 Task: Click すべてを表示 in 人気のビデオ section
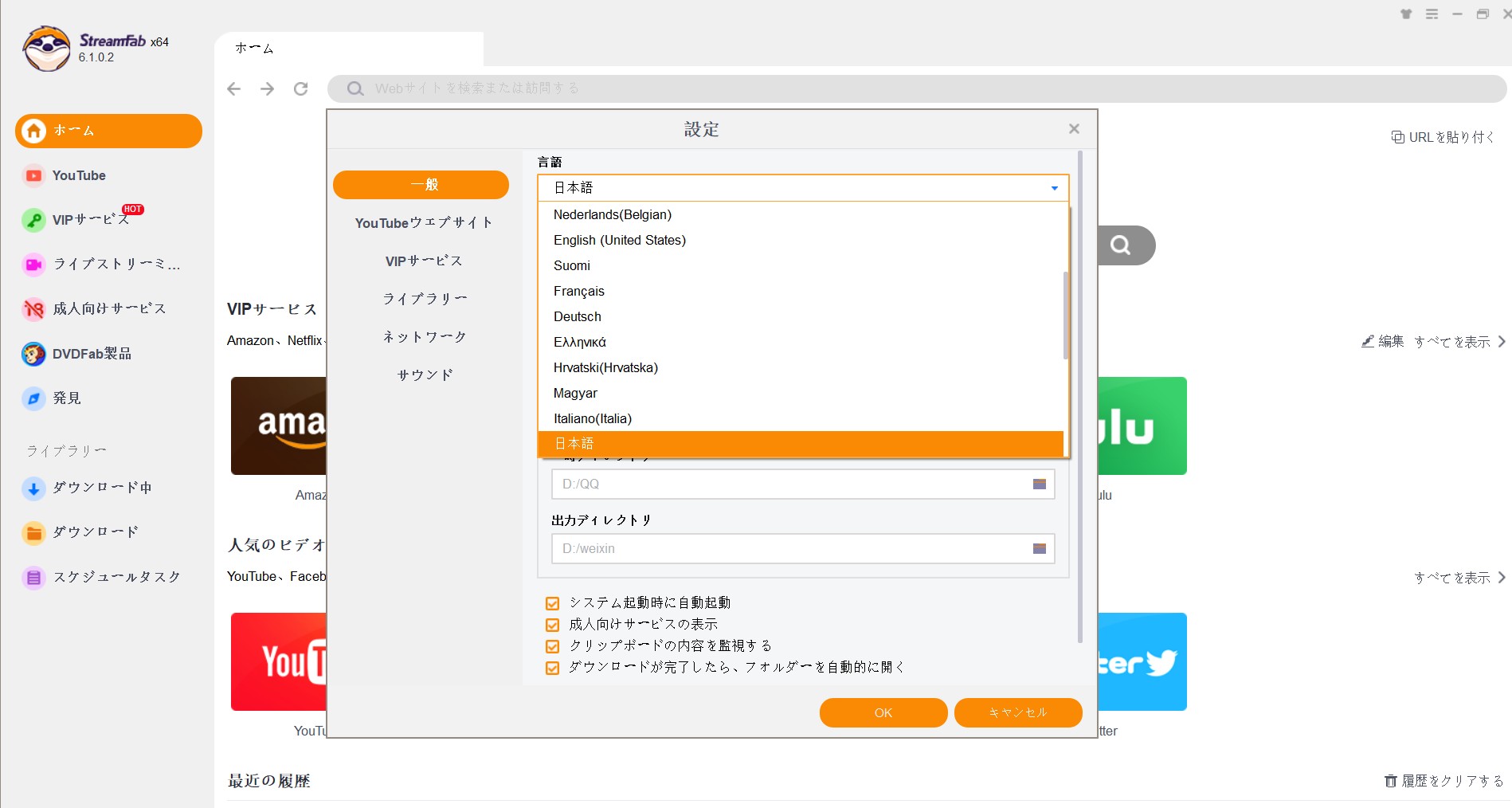click(x=1459, y=577)
